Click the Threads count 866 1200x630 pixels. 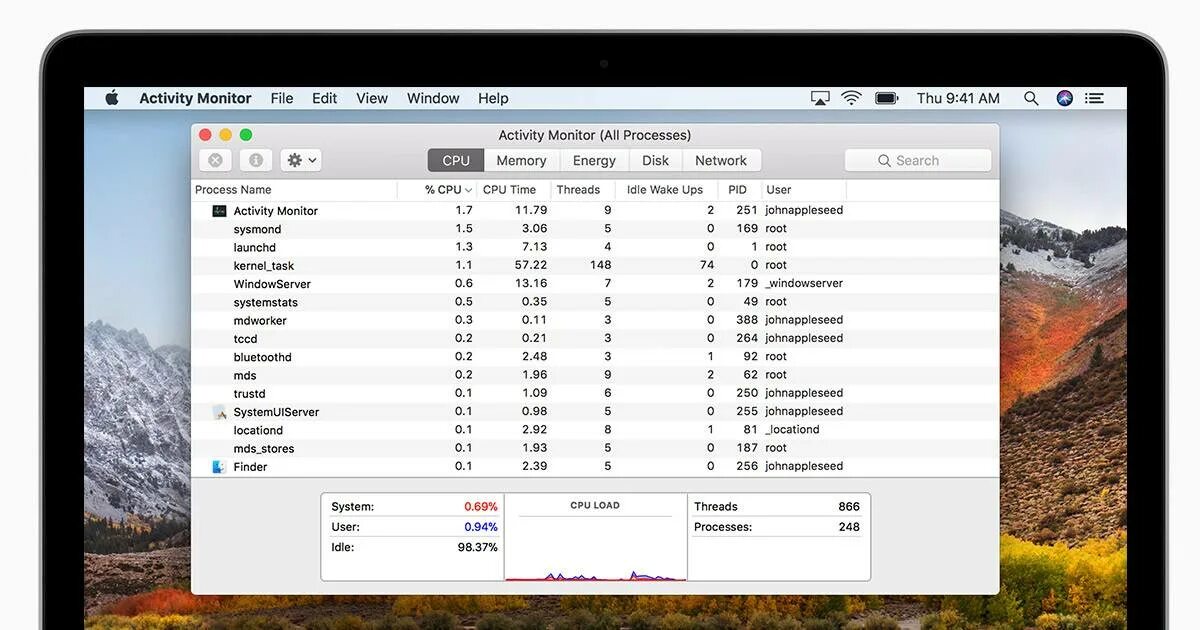[x=849, y=507]
